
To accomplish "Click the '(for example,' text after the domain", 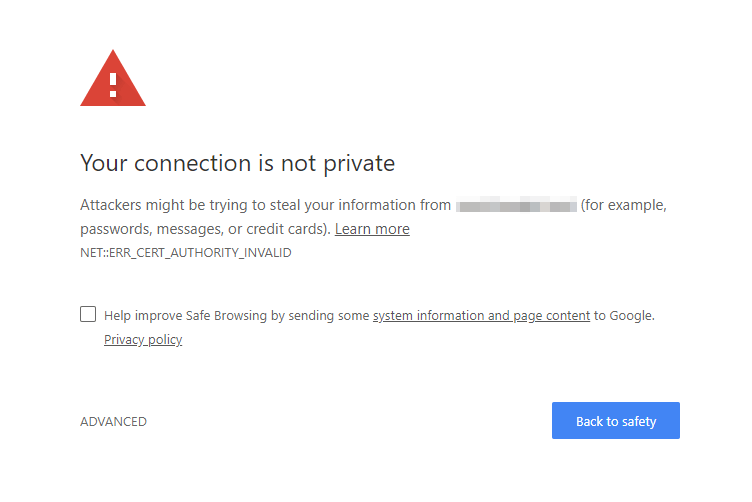I will [x=623, y=205].
